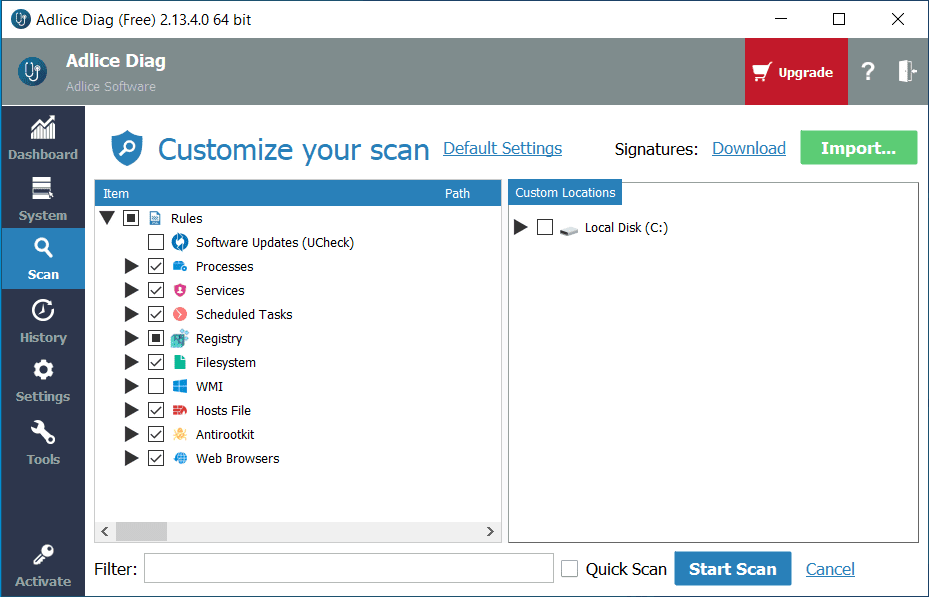This screenshot has width=929, height=597.
Task: Toggle the Registry checkbox
Action: coord(156,338)
